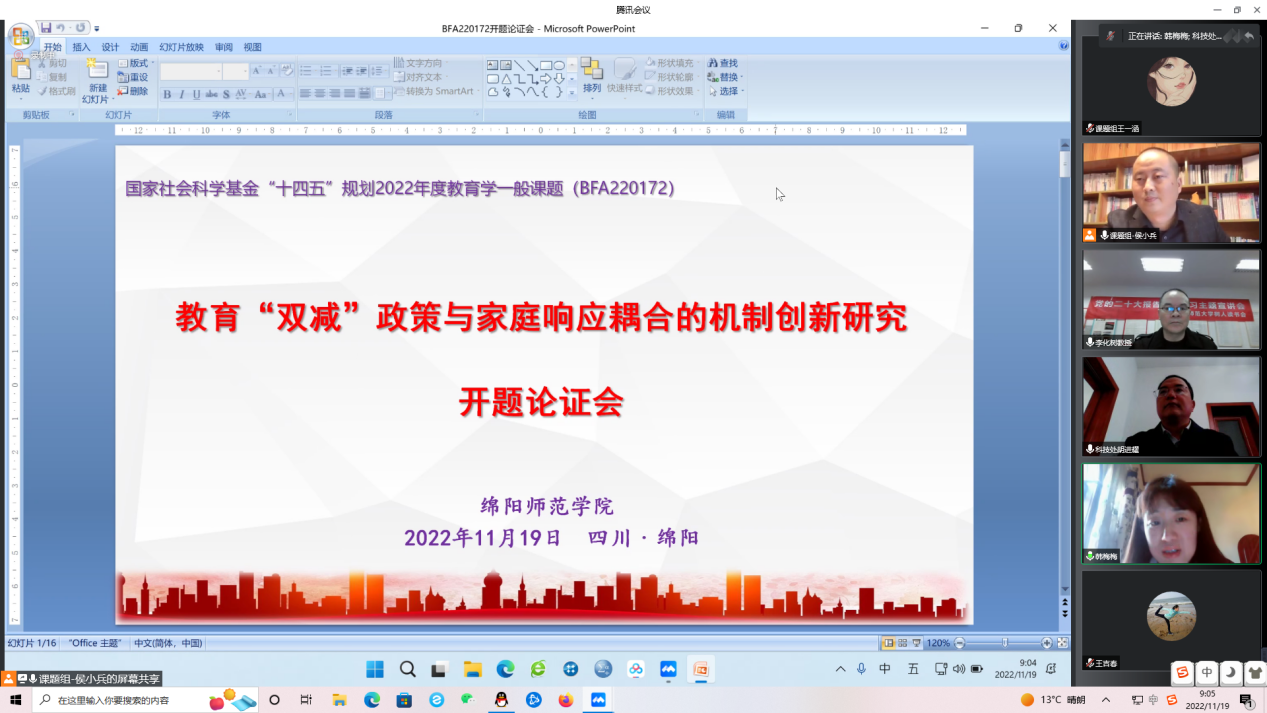Click the zoom slider handle
Screen dimensions: 1267x713
coord(1005,643)
